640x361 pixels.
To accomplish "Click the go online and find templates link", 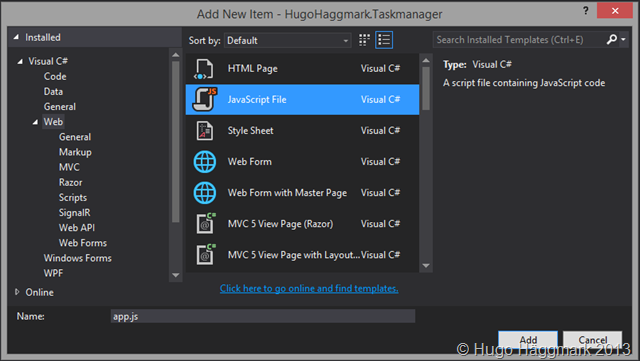I will point(309,288).
